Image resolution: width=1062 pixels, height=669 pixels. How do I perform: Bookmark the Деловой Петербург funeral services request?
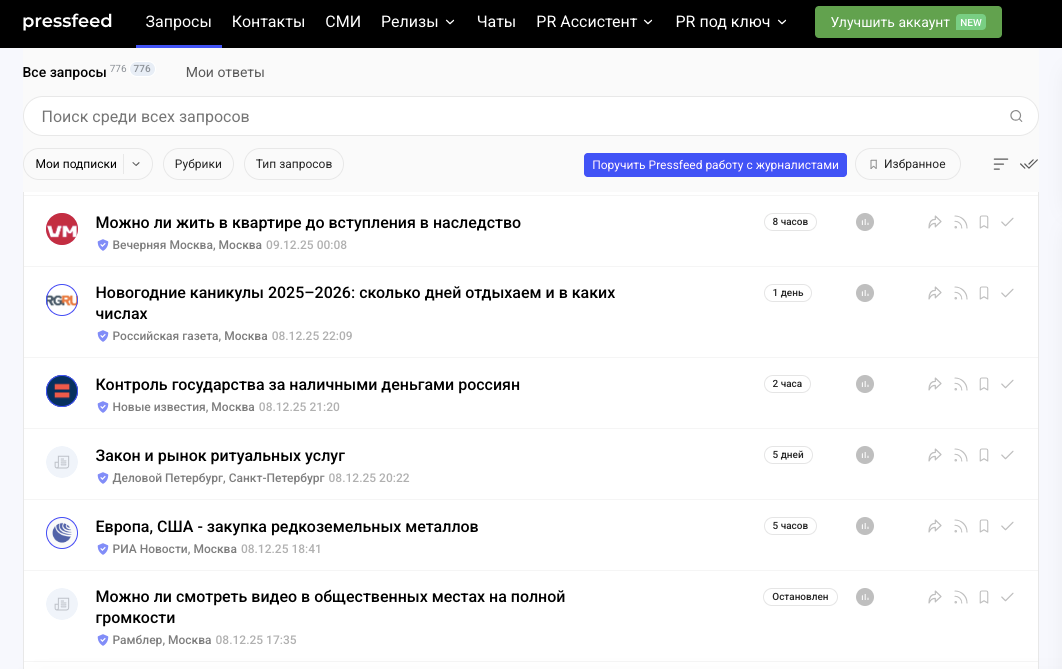pyautogui.click(x=983, y=454)
